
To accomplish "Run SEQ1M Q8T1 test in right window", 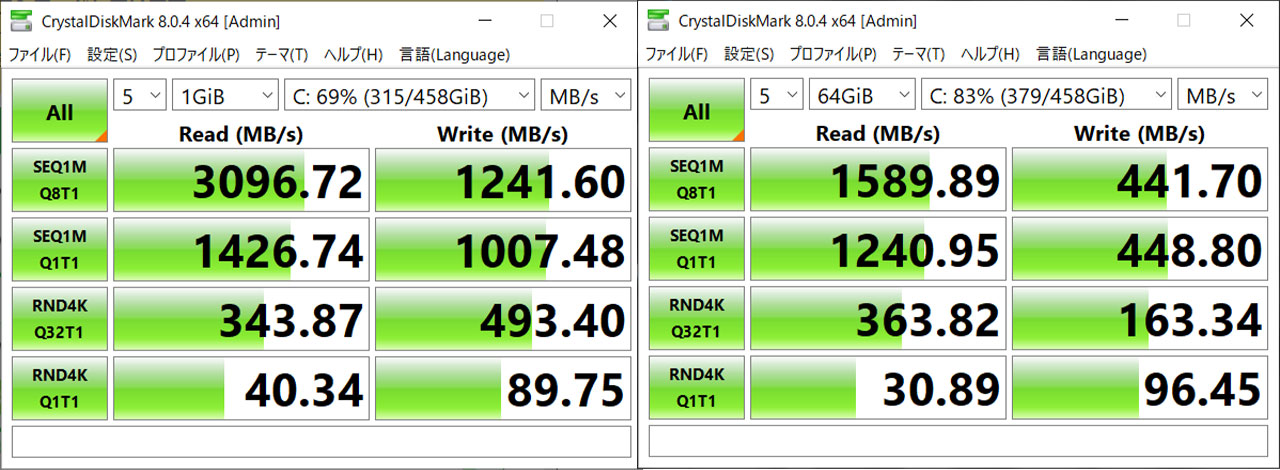I will click(x=697, y=180).
